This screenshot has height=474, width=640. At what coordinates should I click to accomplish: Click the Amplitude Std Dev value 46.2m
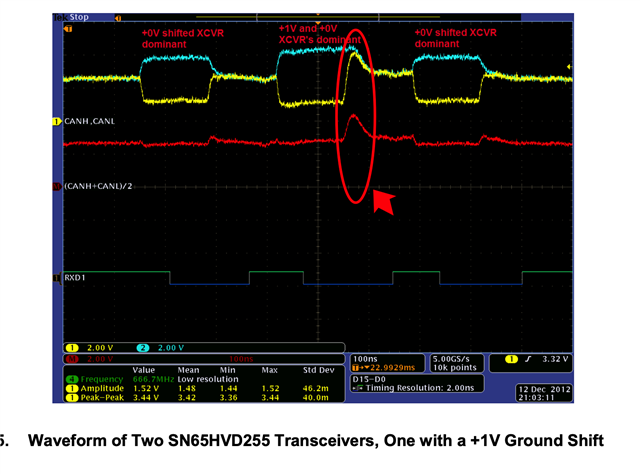pos(316,388)
